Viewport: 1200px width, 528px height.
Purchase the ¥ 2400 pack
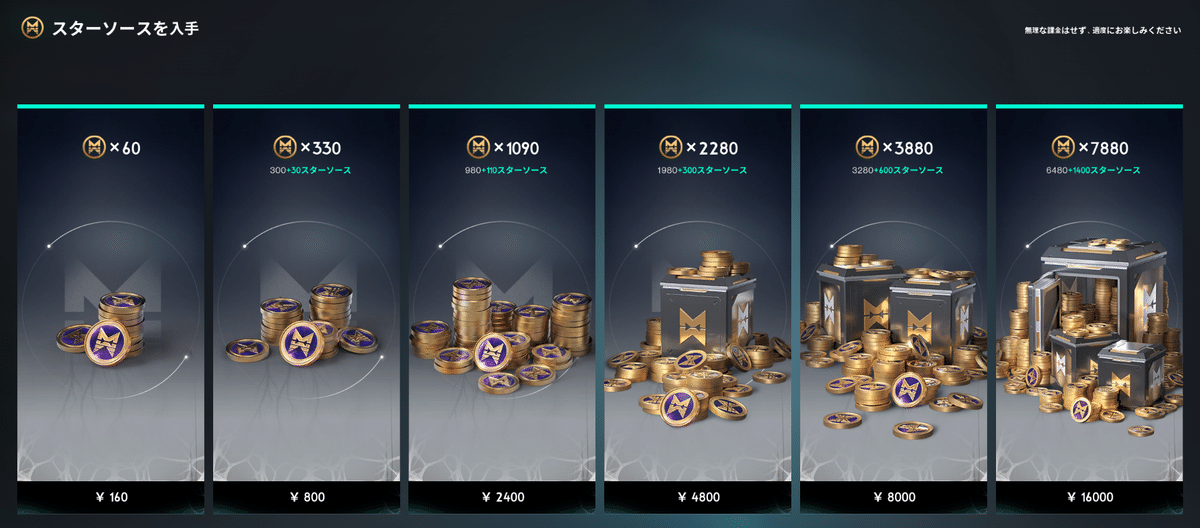502,496
